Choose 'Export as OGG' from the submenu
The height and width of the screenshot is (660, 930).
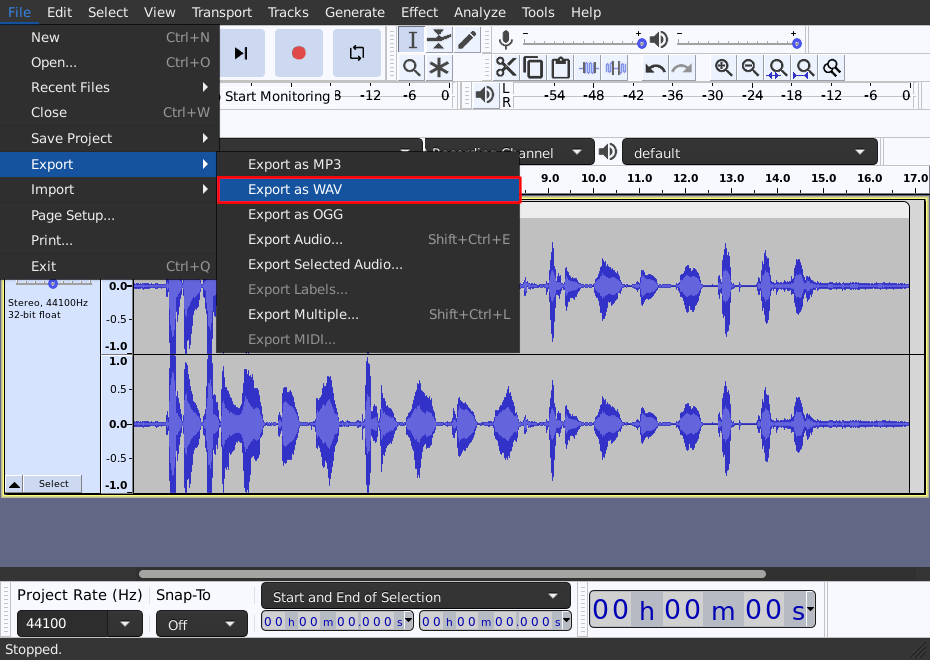[x=369, y=214]
